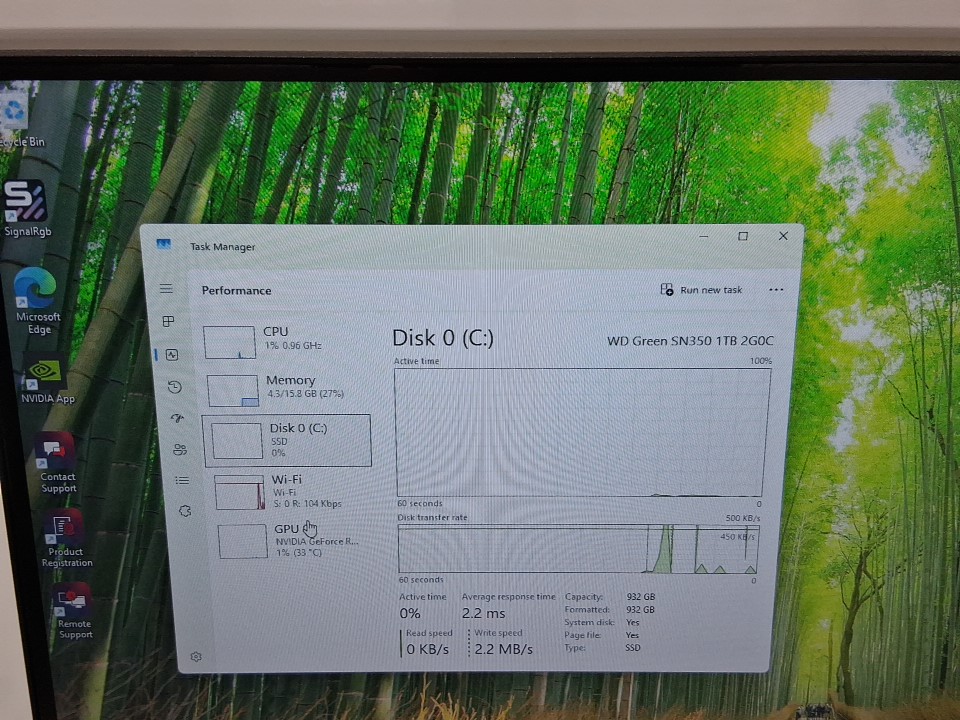Select the GPU NVIDIA GeForce performance item

(294, 541)
